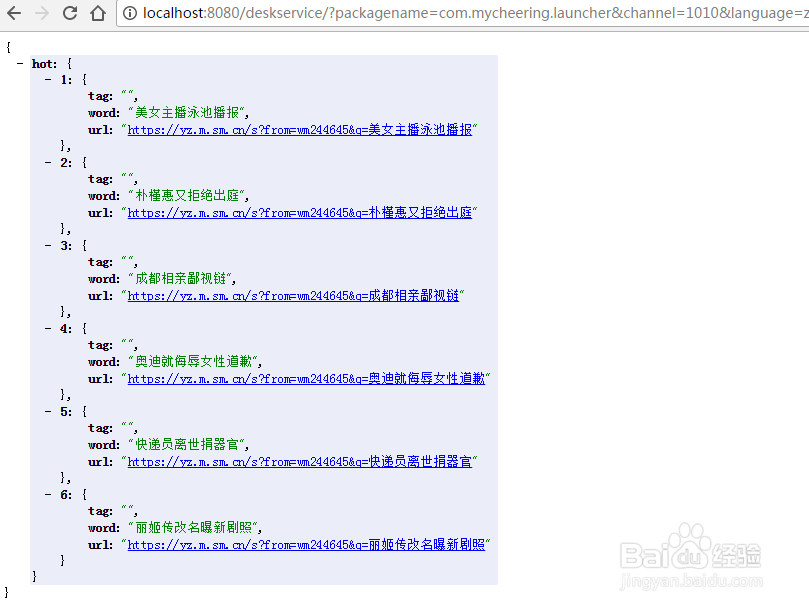The height and width of the screenshot is (609, 809).
Task: Click the "6:" index key
Action: (67, 495)
